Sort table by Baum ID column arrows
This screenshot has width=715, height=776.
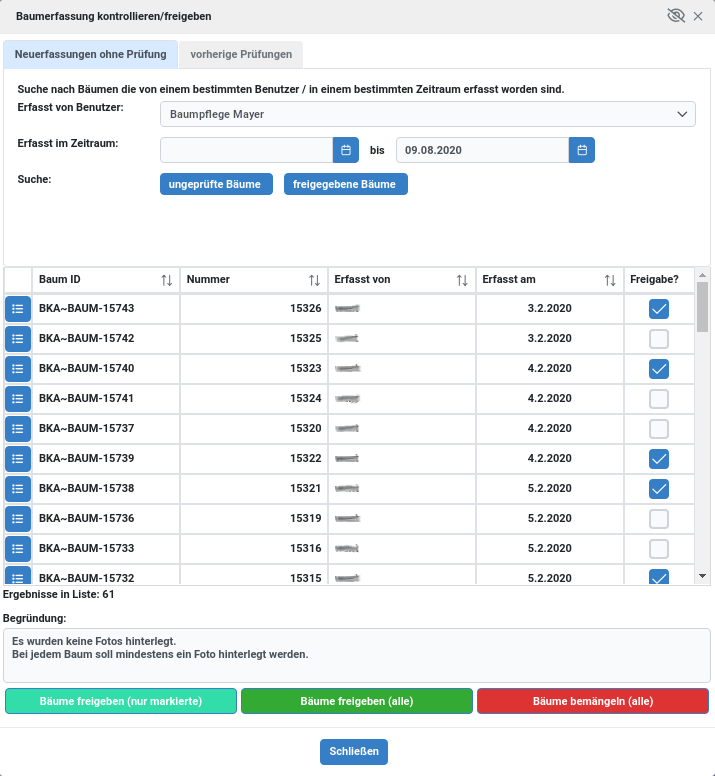(x=166, y=280)
